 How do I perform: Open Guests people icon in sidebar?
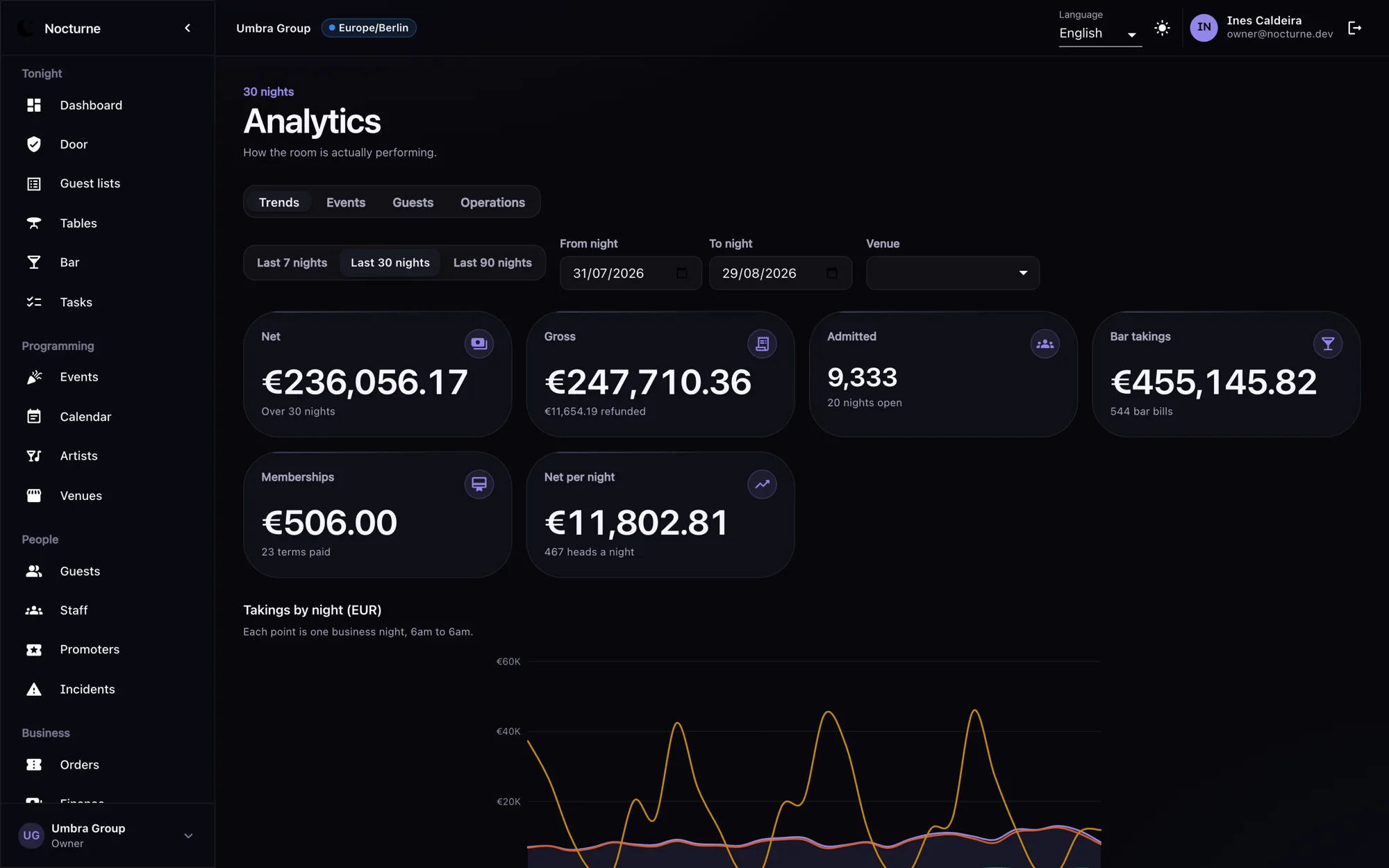click(34, 571)
